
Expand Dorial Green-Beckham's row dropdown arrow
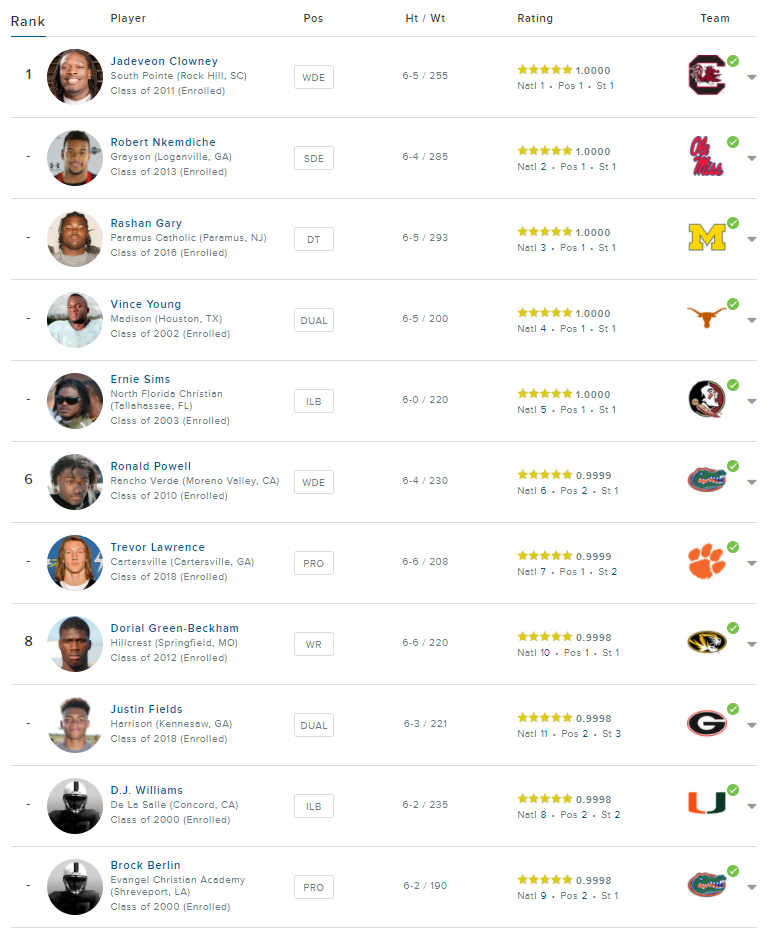point(752,645)
